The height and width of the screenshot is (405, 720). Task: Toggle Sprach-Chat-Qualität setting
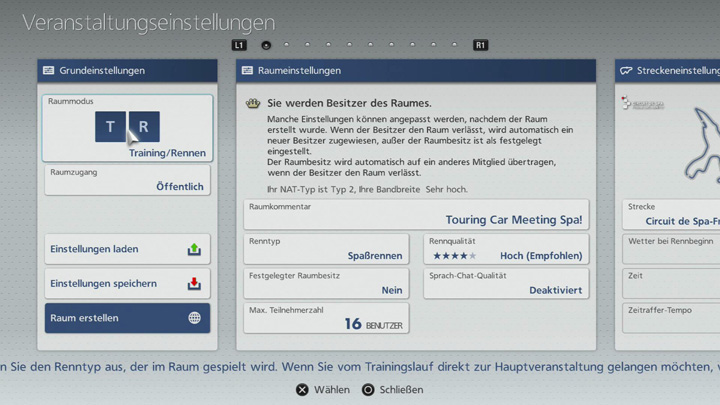[506, 283]
